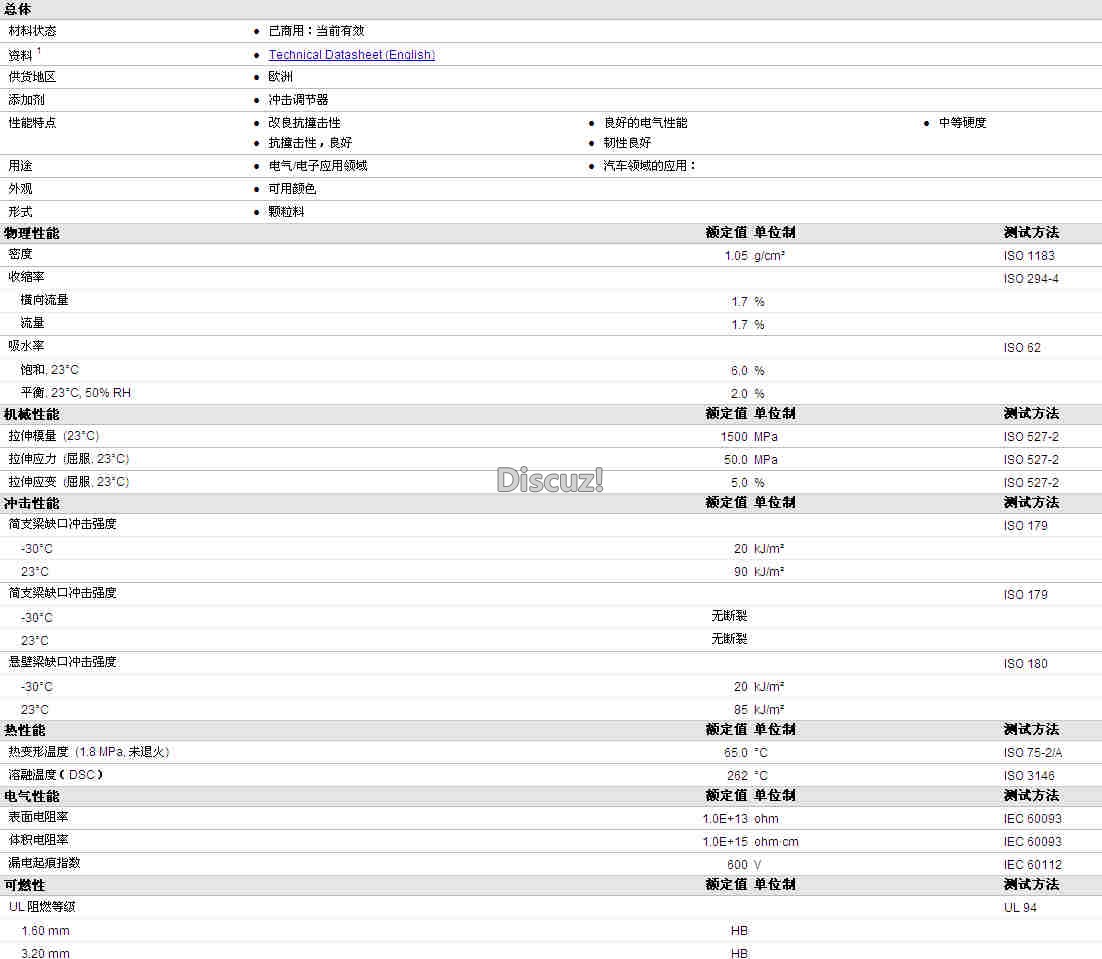Viewport: 1102px width, 959px height.
Task: Click the ISO 75-2/A test method
Action: (1033, 752)
